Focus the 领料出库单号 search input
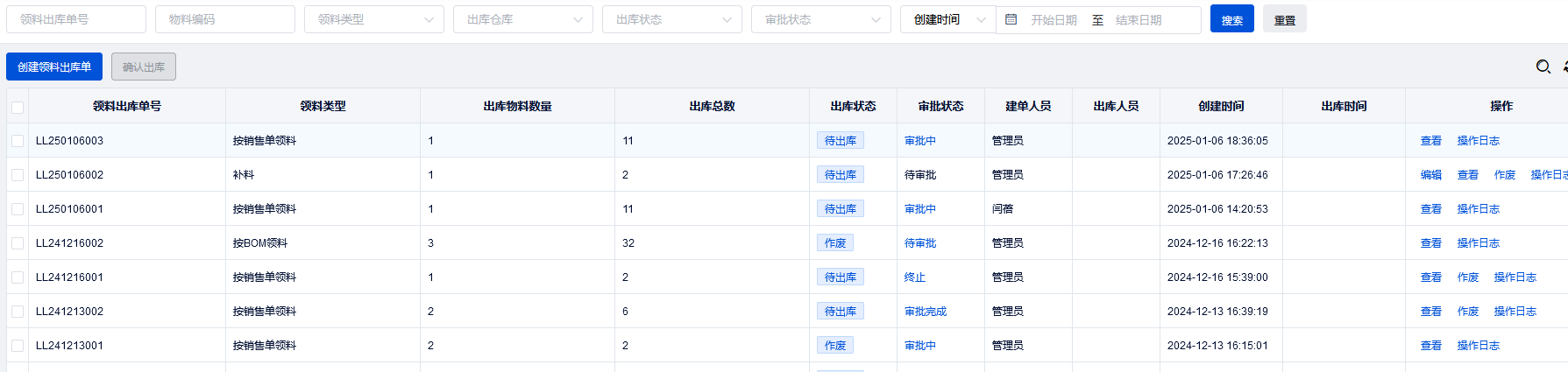1568x372 pixels. [x=76, y=19]
